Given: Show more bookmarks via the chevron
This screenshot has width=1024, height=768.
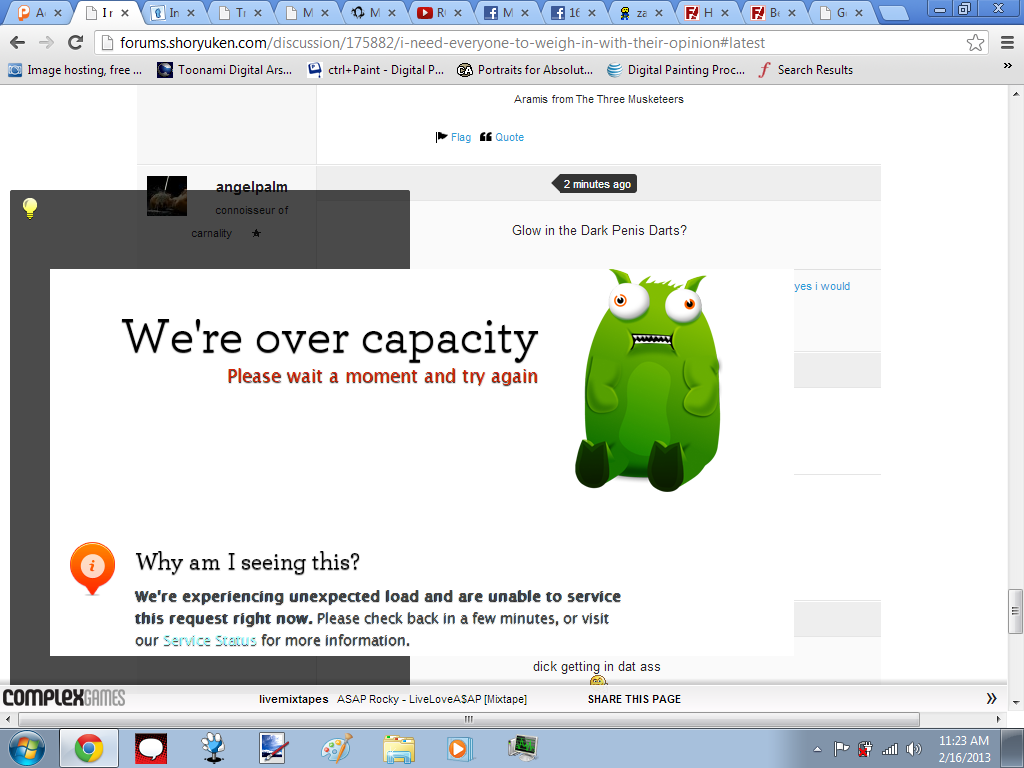Looking at the screenshot, I should click(1007, 66).
